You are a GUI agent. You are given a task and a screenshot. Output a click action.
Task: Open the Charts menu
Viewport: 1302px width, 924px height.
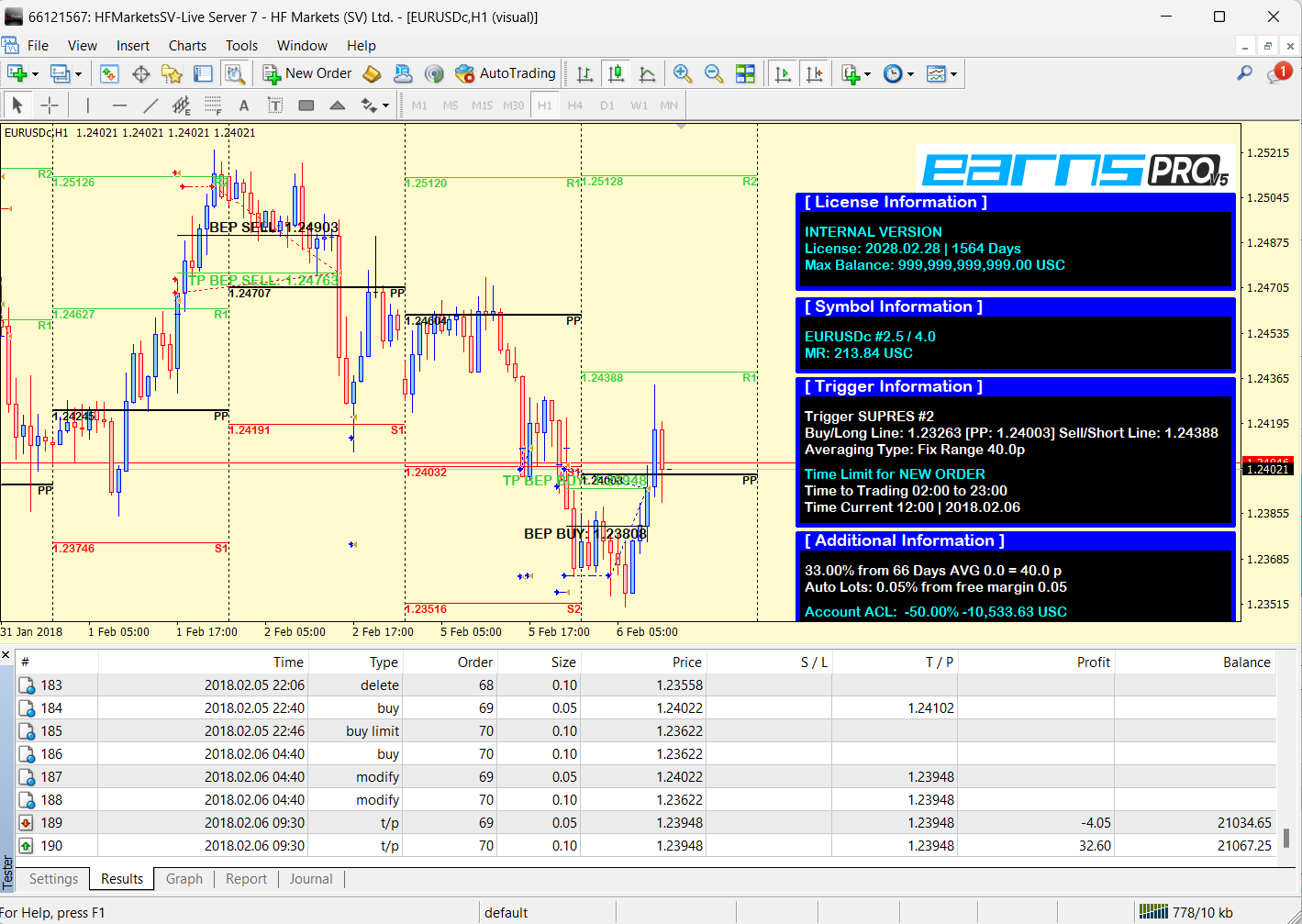(x=187, y=46)
